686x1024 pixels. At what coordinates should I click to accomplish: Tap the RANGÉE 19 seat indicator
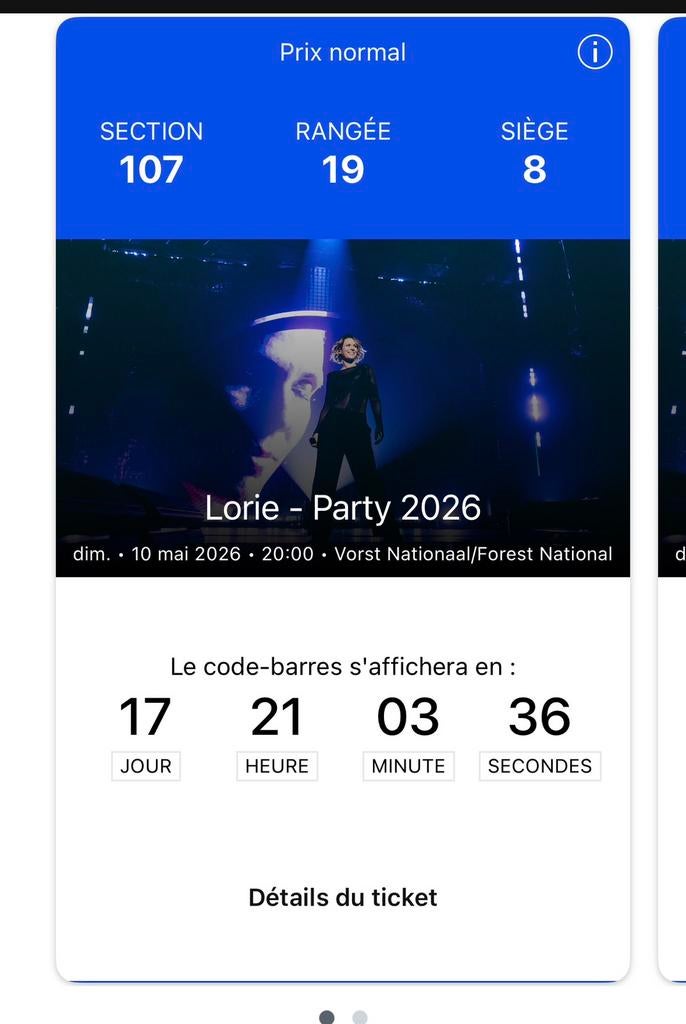(x=344, y=150)
